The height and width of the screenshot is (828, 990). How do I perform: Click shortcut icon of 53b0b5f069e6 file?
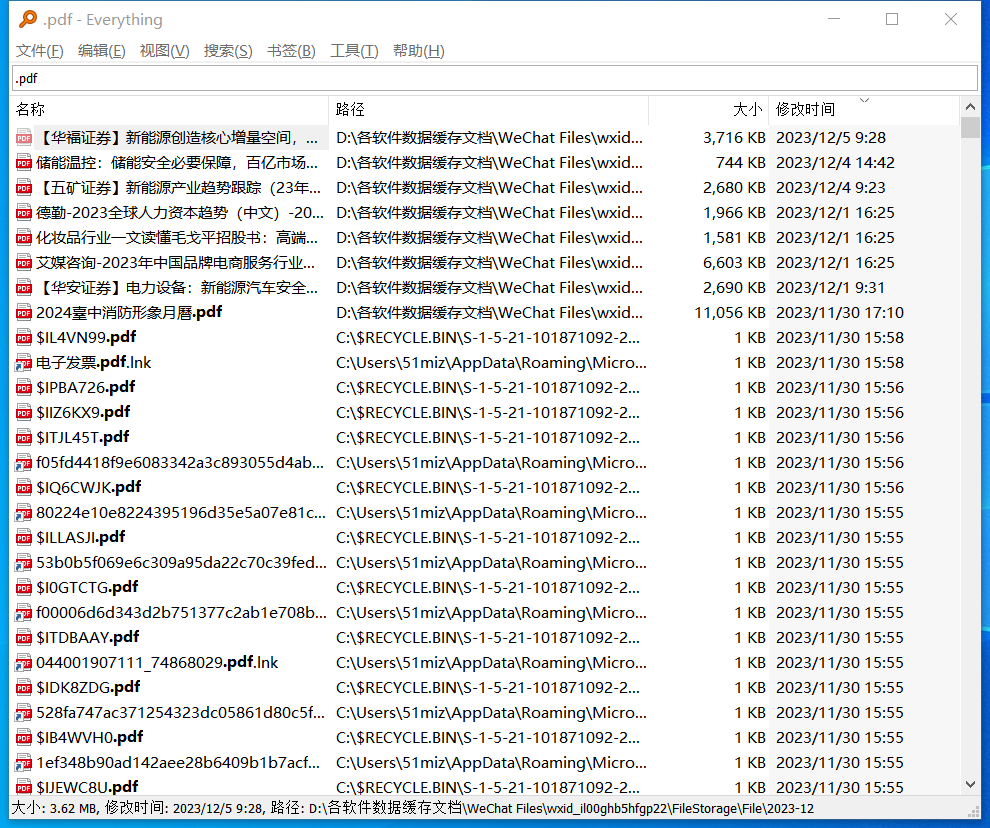pos(24,563)
